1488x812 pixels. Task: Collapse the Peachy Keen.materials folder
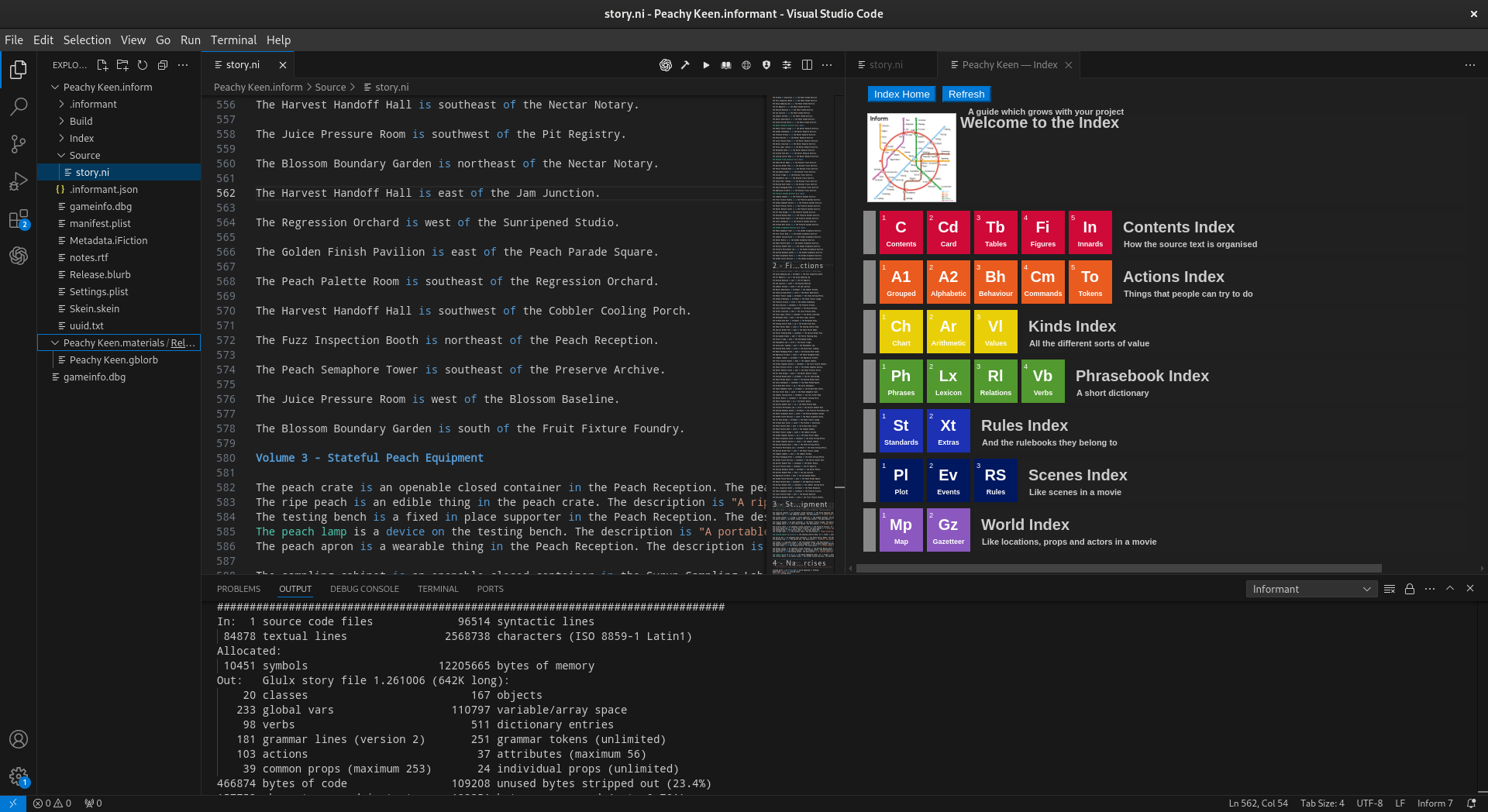[x=119, y=342]
